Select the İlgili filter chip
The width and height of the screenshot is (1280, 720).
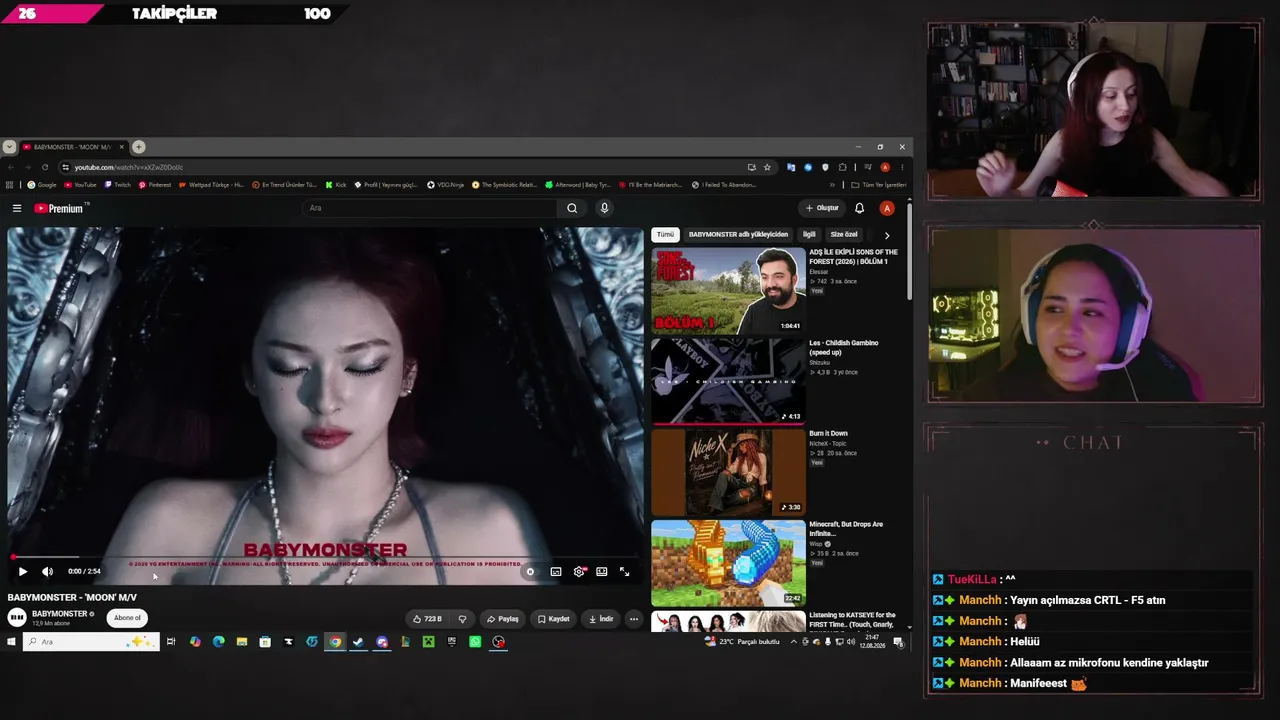(809, 235)
